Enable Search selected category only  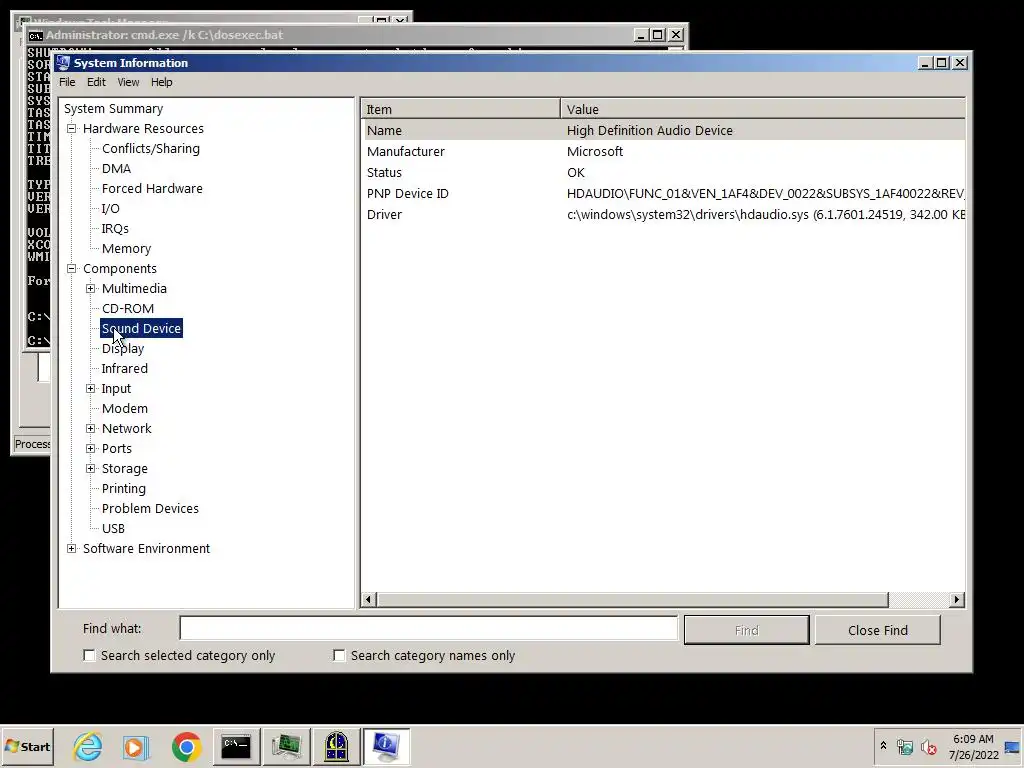coord(89,655)
